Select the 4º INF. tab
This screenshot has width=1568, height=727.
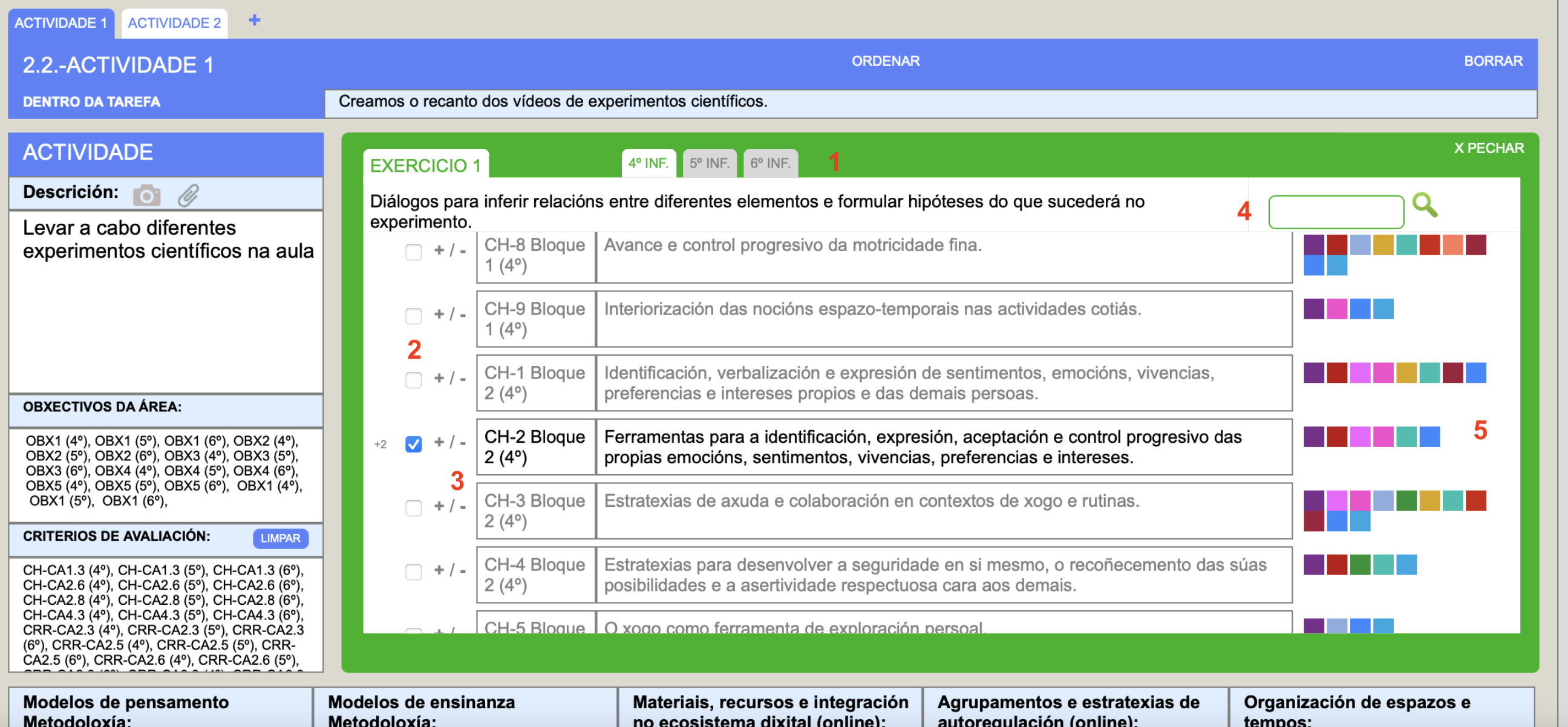[x=648, y=163]
